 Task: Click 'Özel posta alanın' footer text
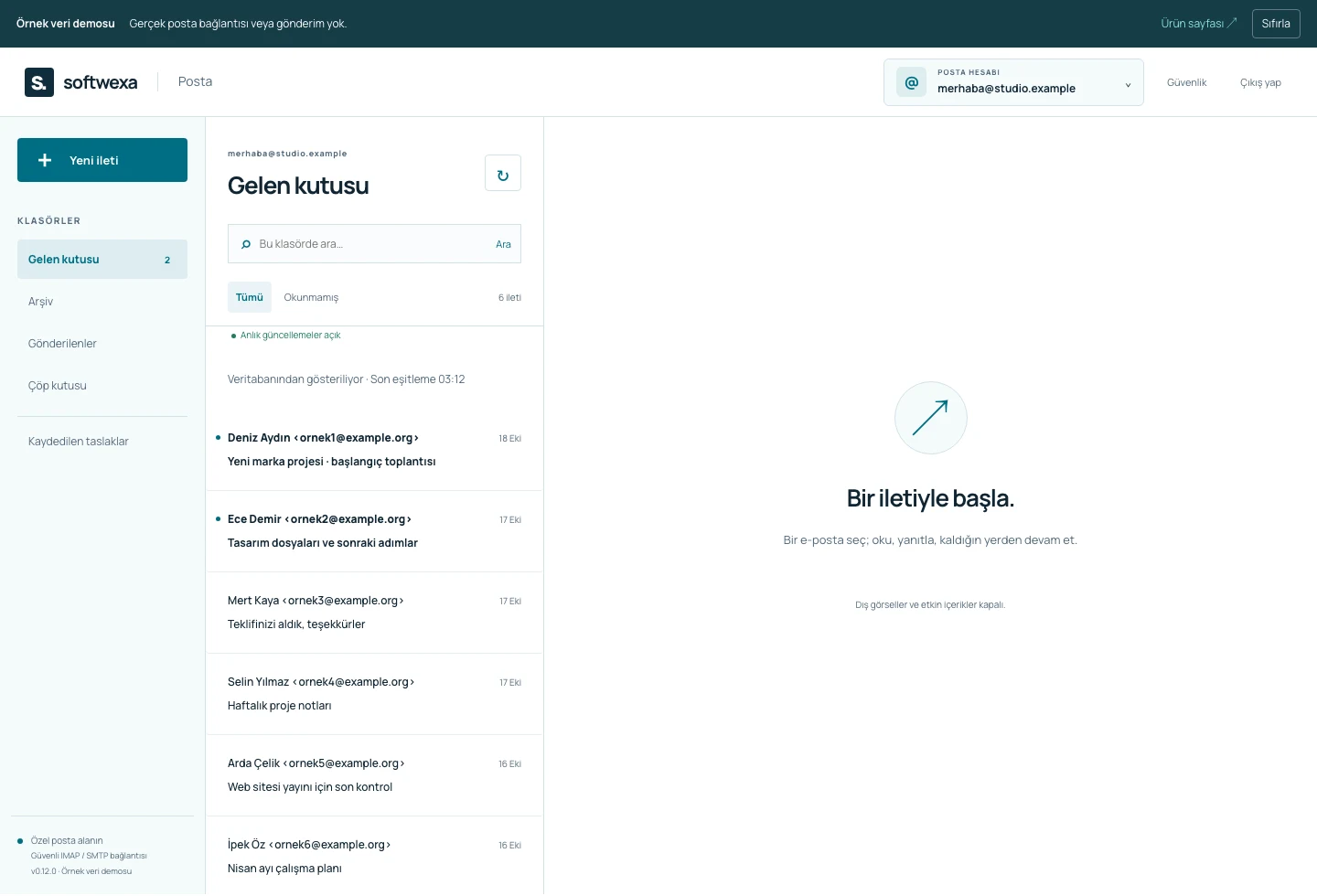tap(67, 841)
